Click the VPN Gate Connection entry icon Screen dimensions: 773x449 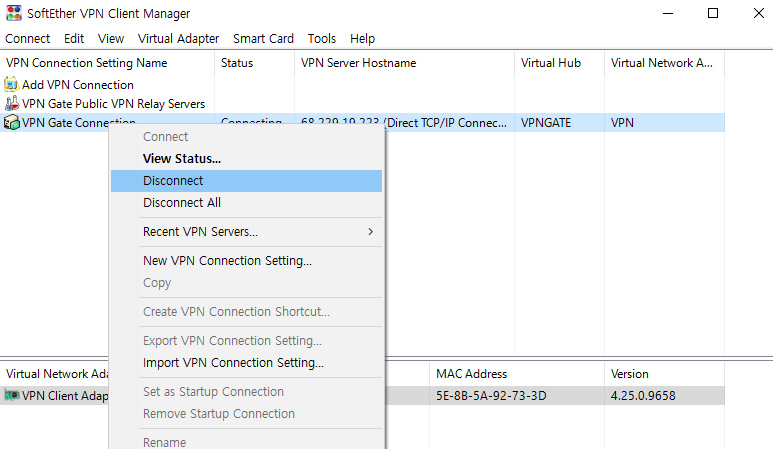click(11, 122)
